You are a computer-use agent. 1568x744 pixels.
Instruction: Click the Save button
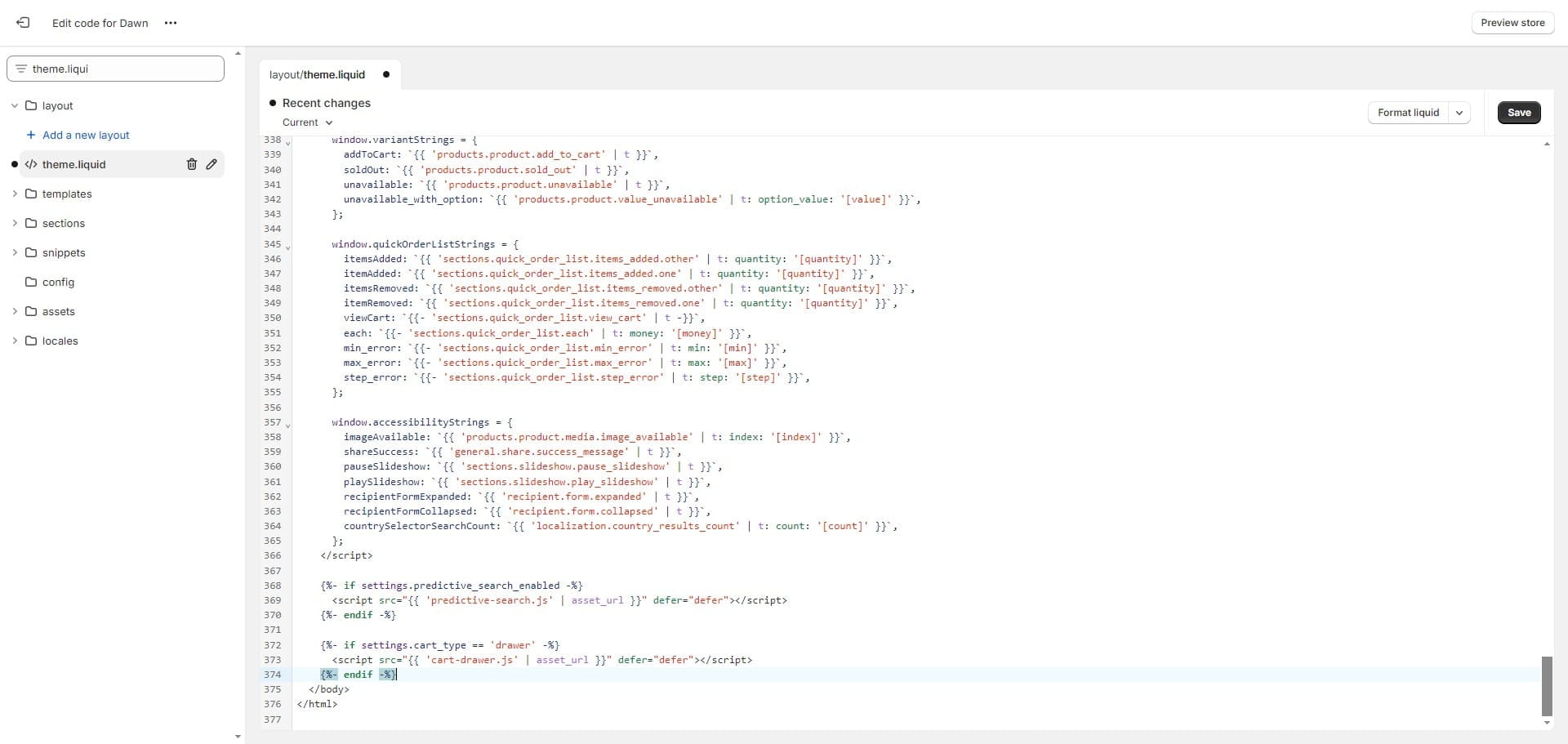click(1519, 113)
